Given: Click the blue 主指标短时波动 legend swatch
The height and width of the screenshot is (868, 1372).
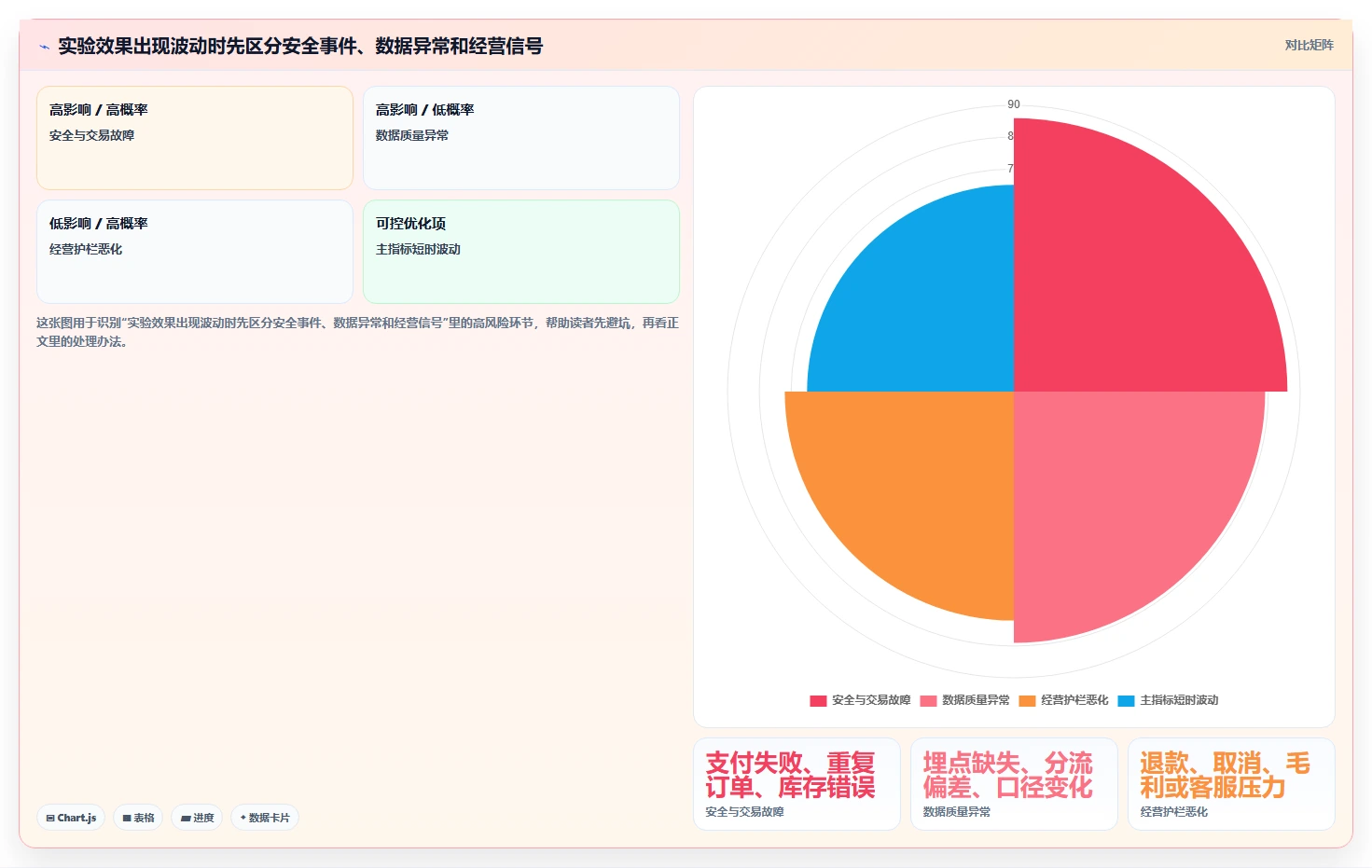Looking at the screenshot, I should (1126, 700).
